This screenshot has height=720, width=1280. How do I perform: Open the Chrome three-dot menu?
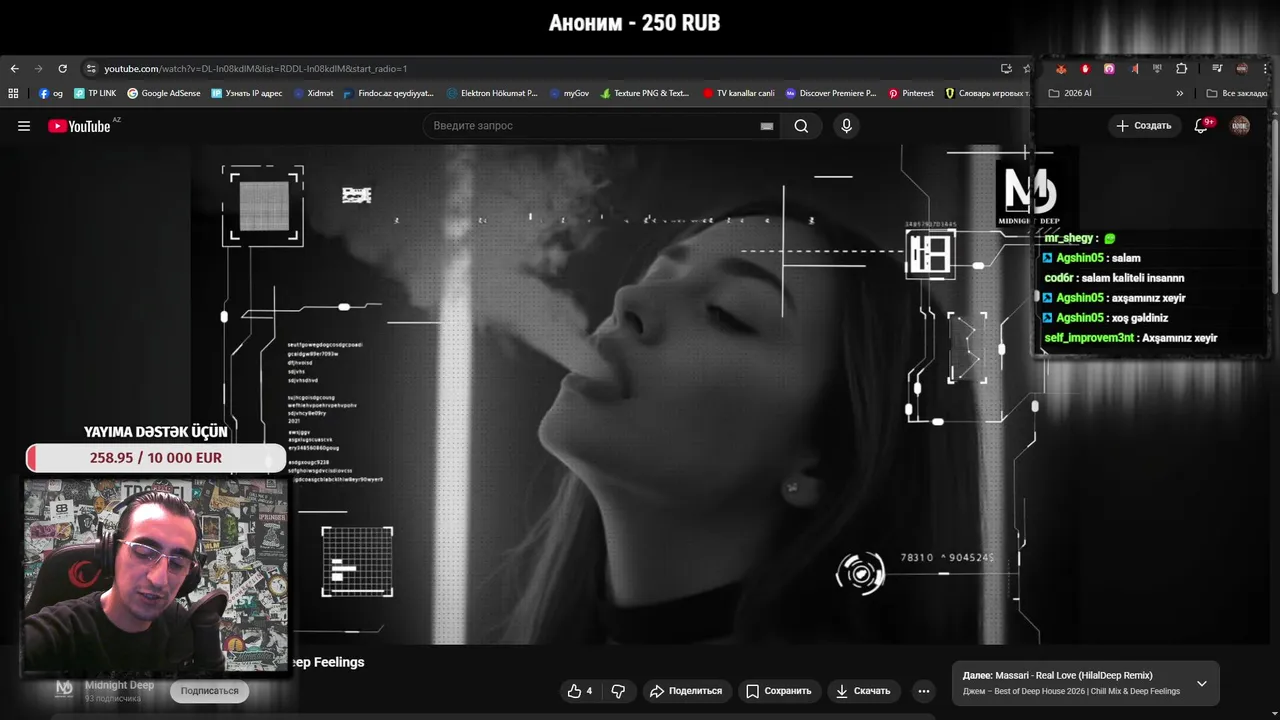pyautogui.click(x=1265, y=69)
